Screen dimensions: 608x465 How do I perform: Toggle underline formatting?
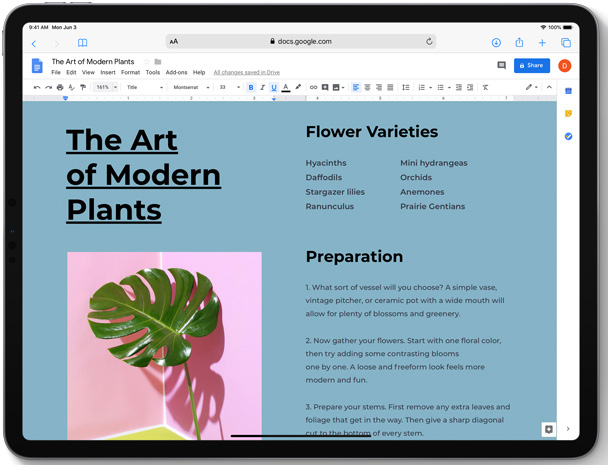coord(274,88)
